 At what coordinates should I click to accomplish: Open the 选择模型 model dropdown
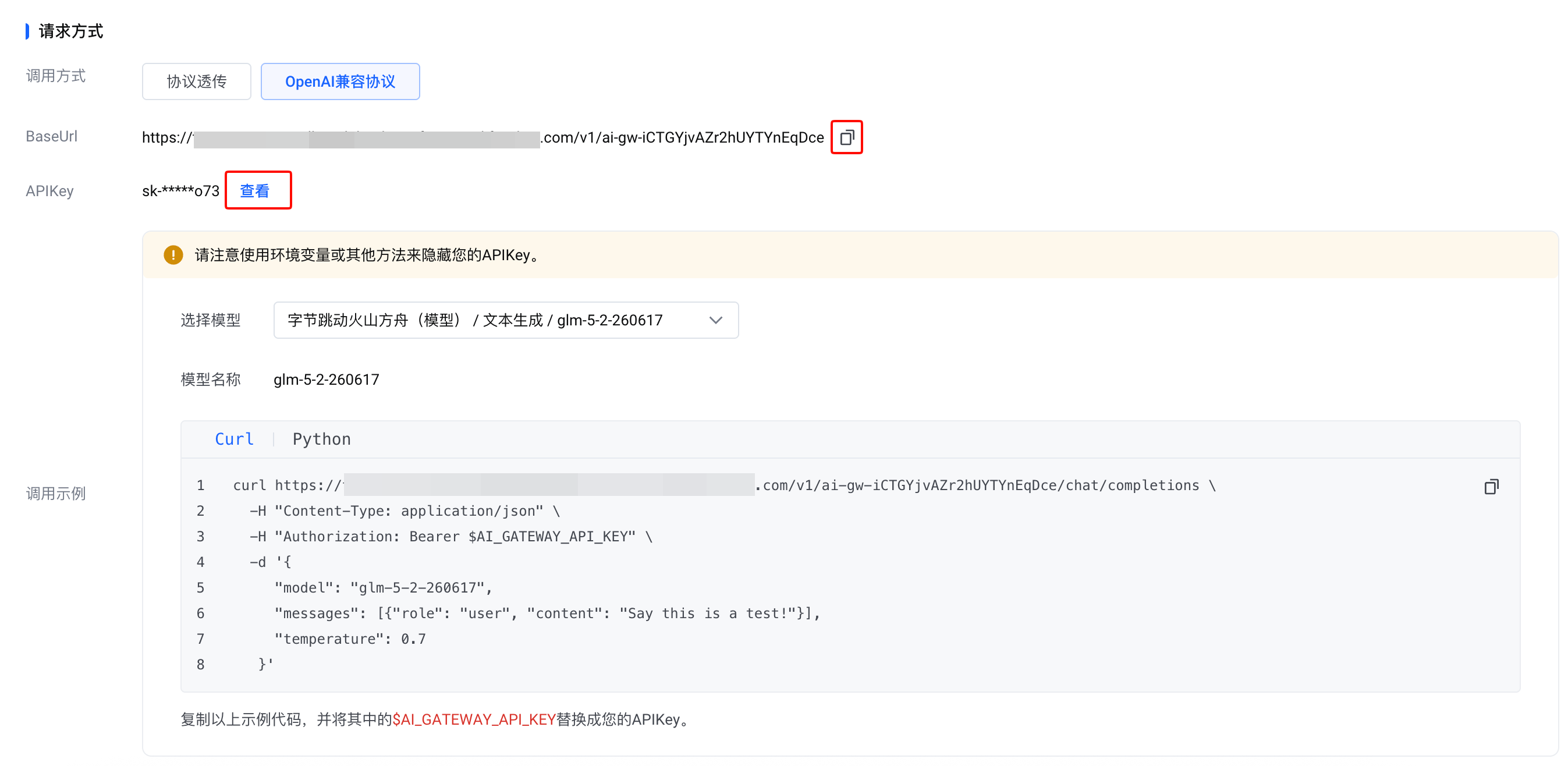pos(506,320)
